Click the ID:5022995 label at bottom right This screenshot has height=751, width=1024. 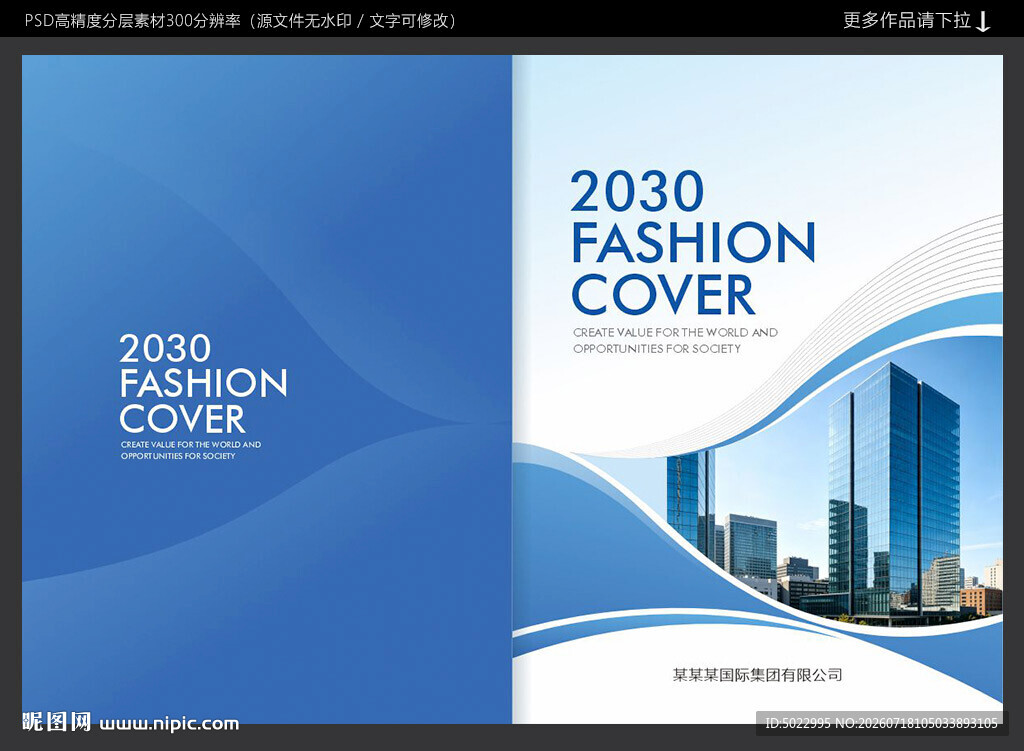pos(797,723)
